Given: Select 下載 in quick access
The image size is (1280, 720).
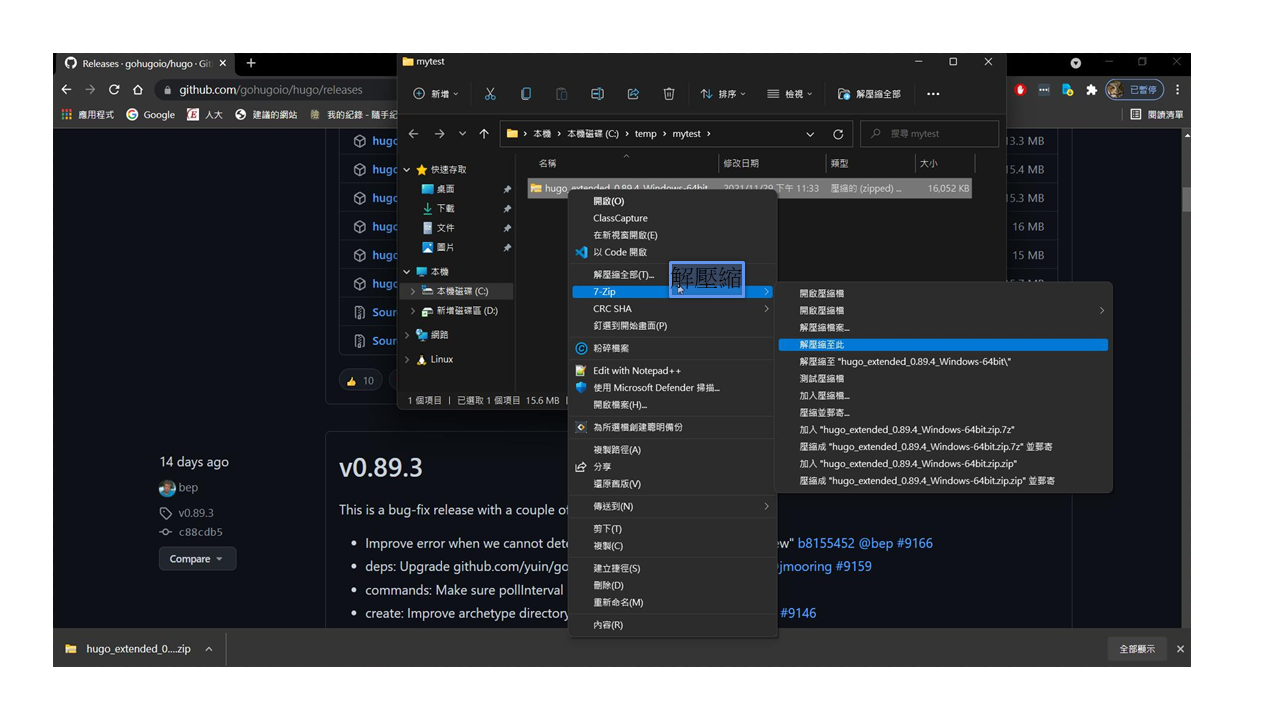Looking at the screenshot, I should (x=445, y=208).
